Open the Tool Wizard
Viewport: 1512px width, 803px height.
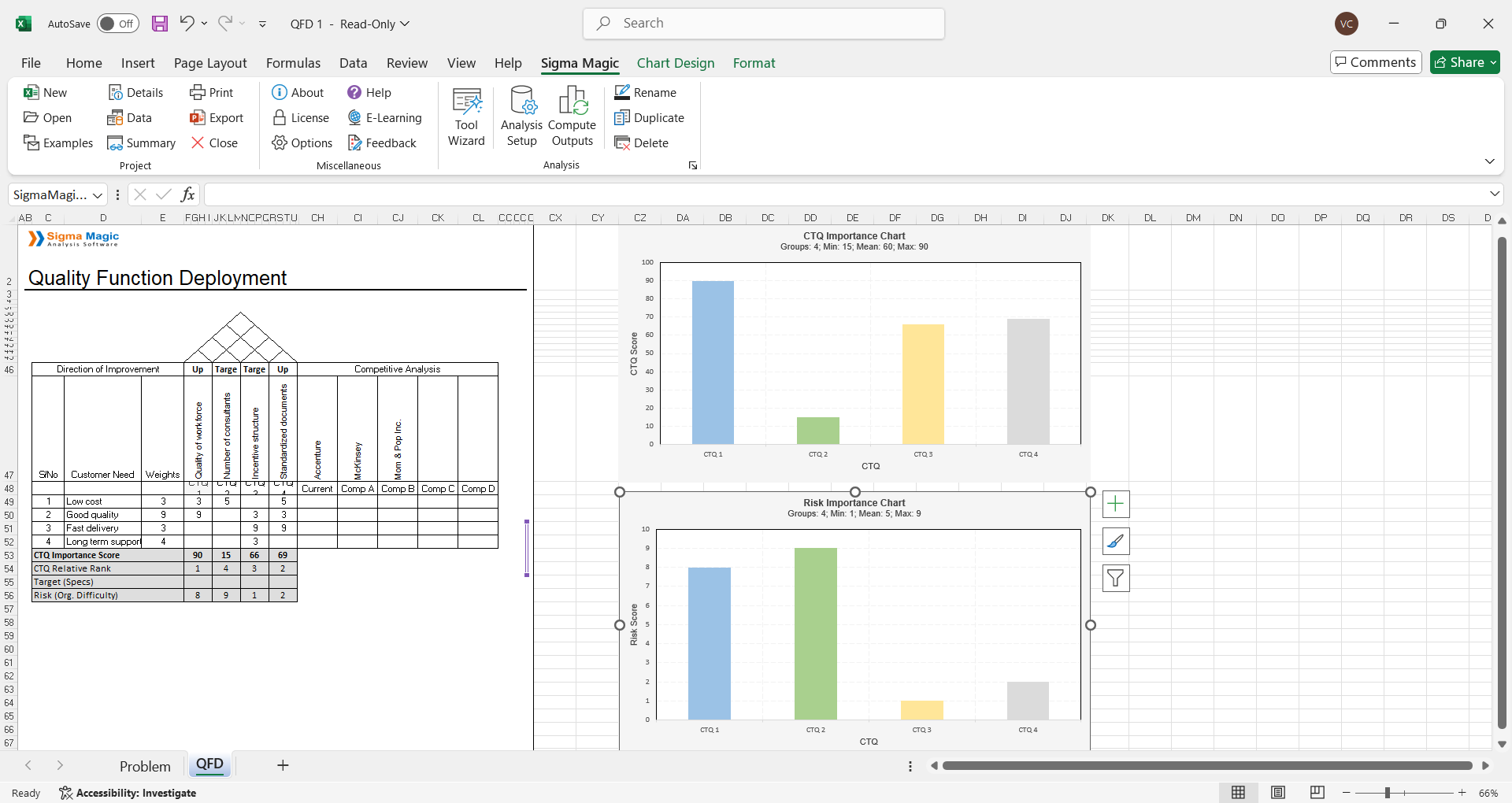click(x=466, y=117)
